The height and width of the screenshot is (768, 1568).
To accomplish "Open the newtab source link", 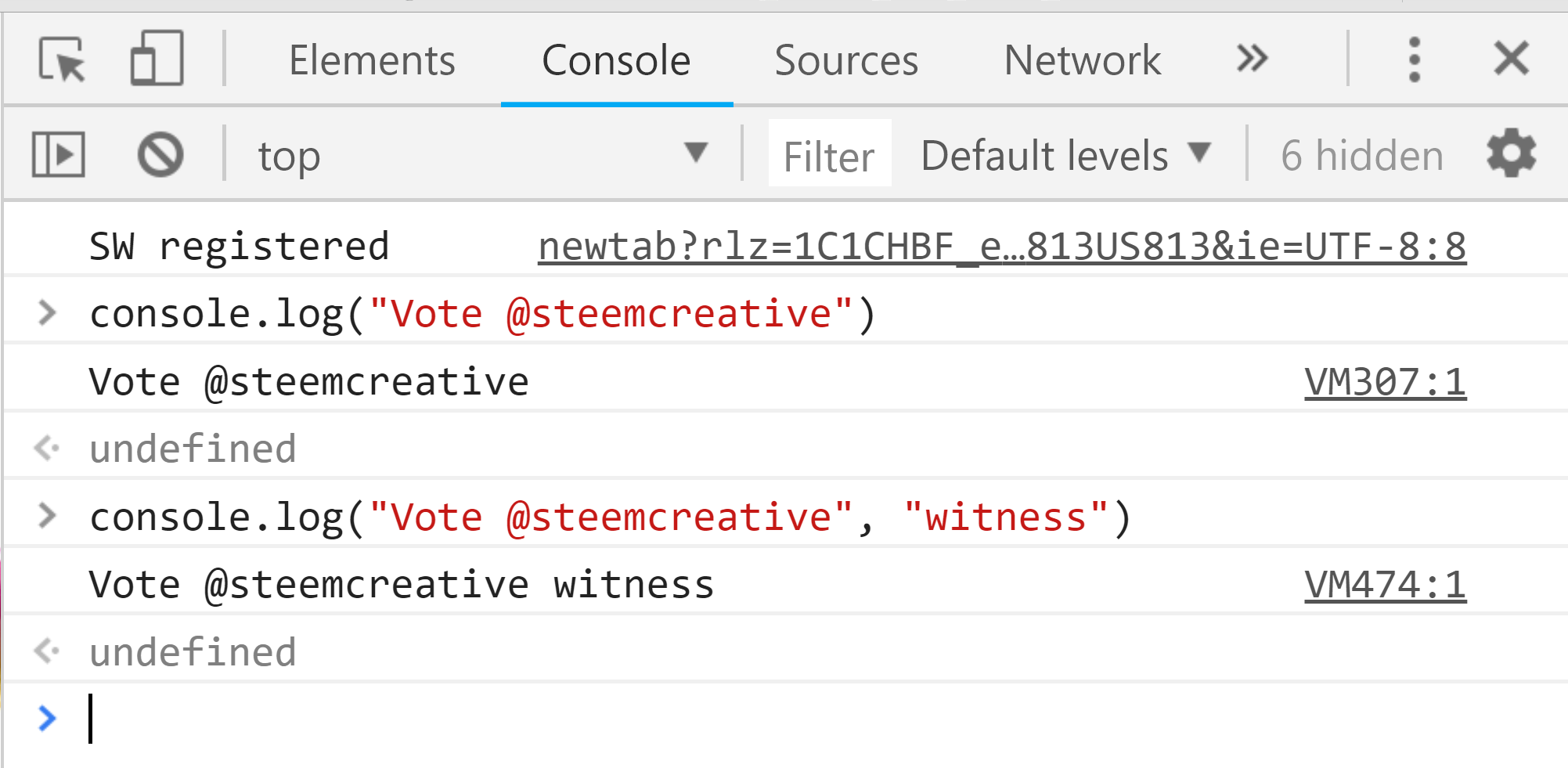I will pos(1002,247).
